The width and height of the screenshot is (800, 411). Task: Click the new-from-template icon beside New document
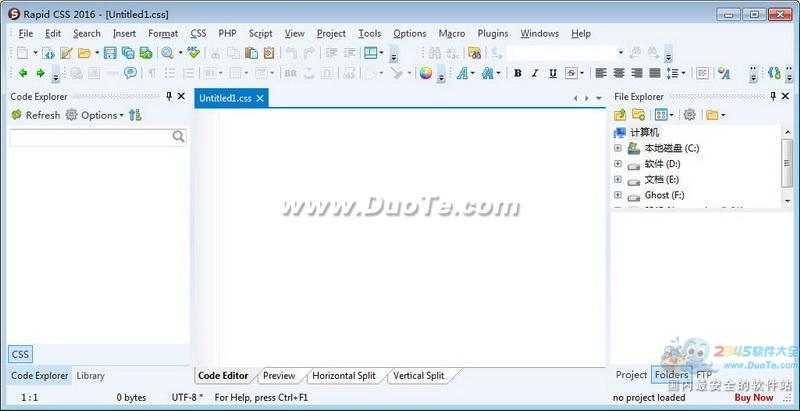click(48, 53)
